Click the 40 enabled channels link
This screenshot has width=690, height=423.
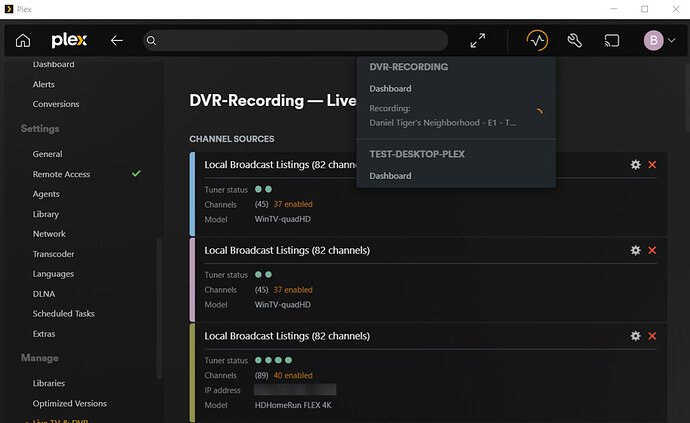(x=293, y=375)
